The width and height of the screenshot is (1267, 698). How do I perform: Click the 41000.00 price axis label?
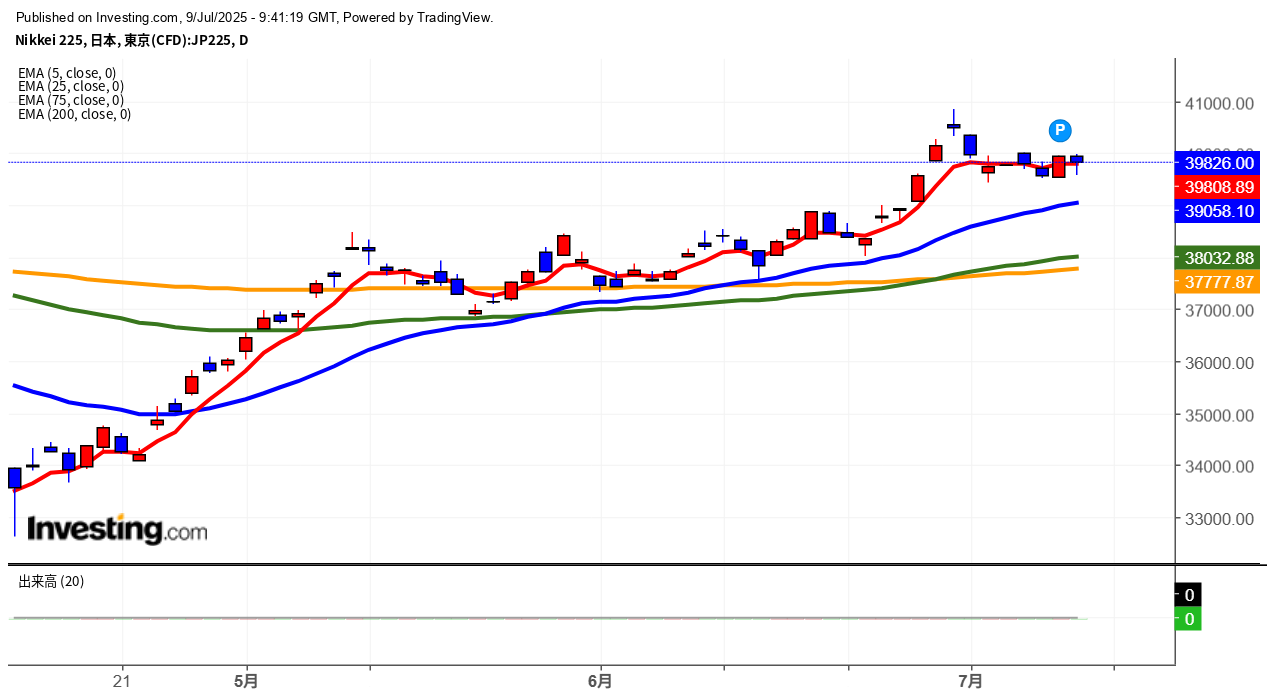(1219, 103)
